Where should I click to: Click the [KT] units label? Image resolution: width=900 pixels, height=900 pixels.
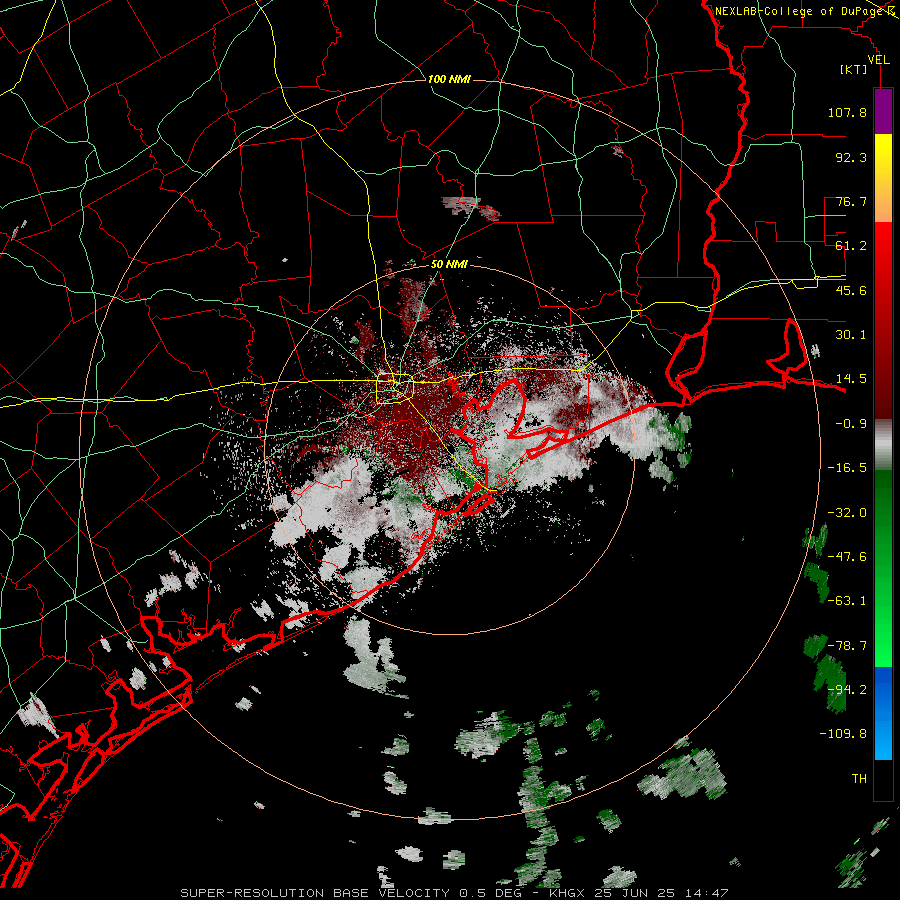tap(854, 69)
